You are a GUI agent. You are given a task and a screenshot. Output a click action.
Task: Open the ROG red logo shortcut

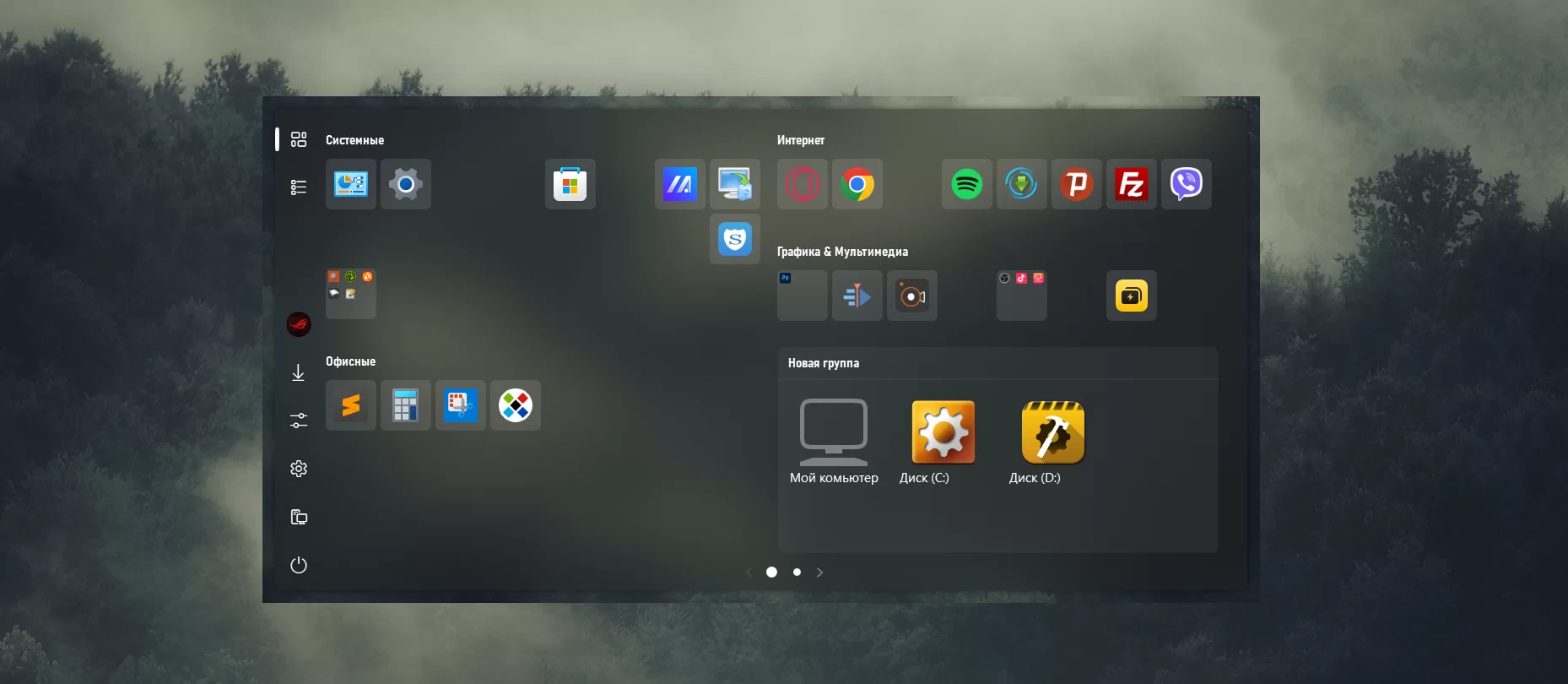pyautogui.click(x=299, y=324)
